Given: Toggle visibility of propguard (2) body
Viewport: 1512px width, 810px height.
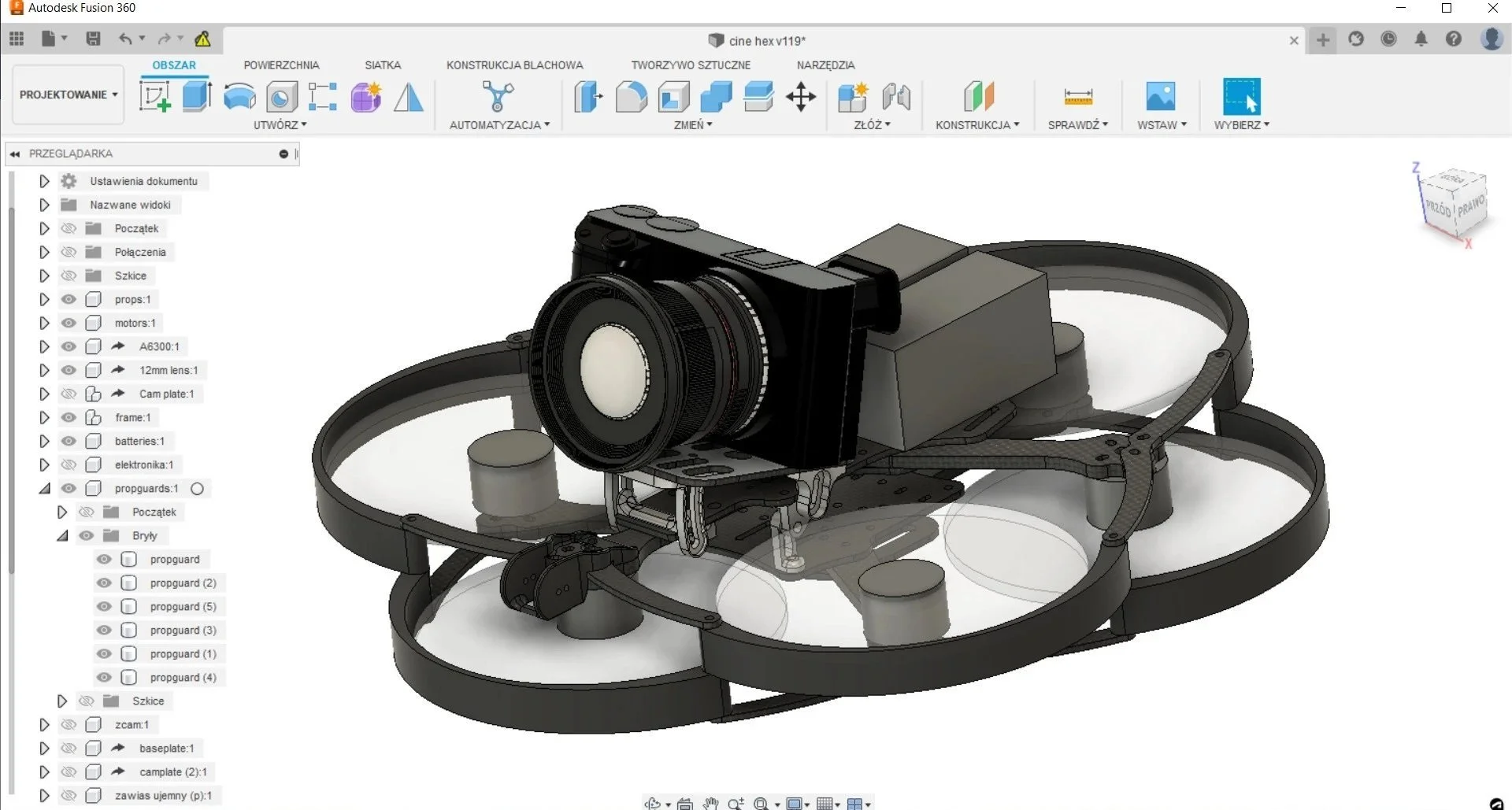Looking at the screenshot, I should click(x=103, y=583).
